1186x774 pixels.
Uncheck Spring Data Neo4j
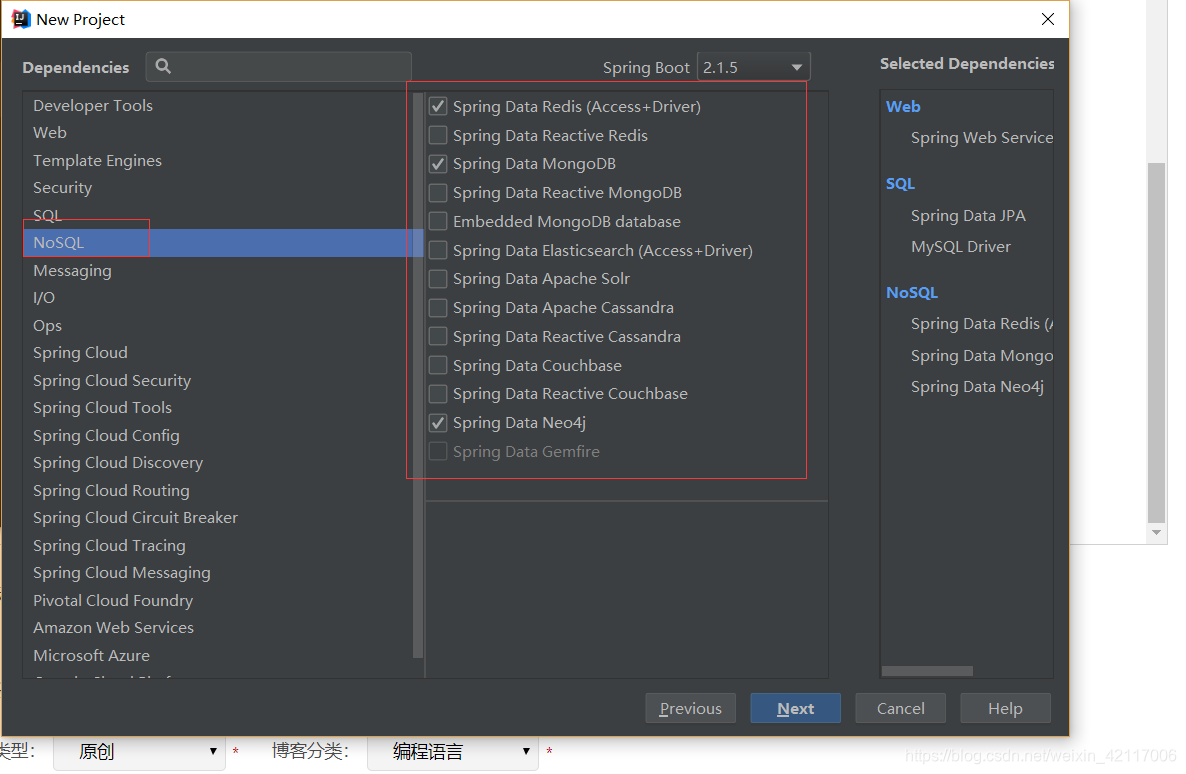pyautogui.click(x=438, y=423)
